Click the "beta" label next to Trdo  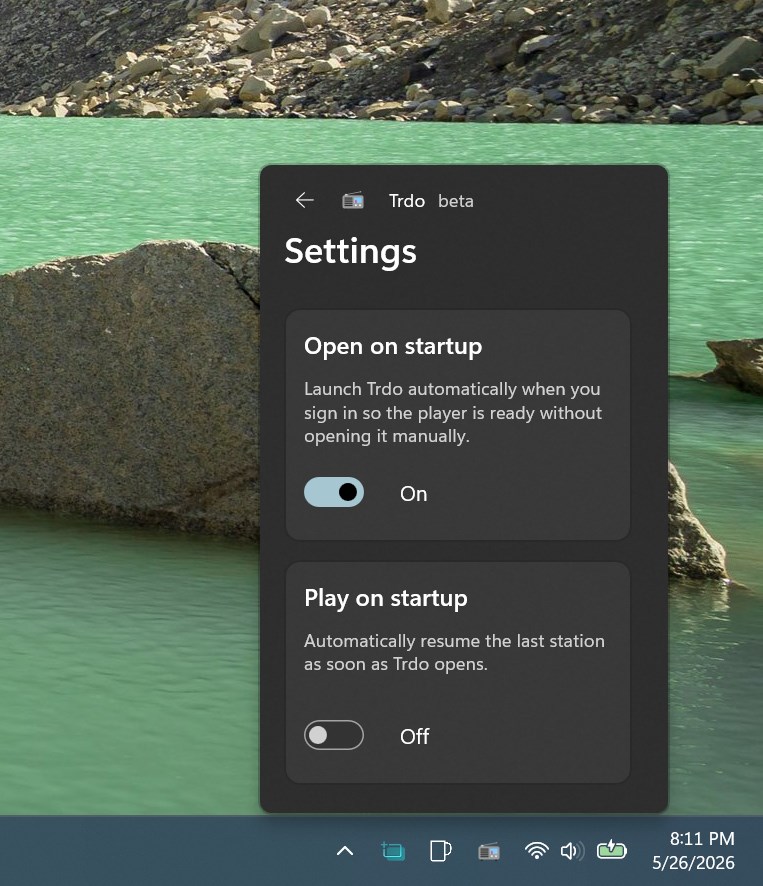point(456,201)
